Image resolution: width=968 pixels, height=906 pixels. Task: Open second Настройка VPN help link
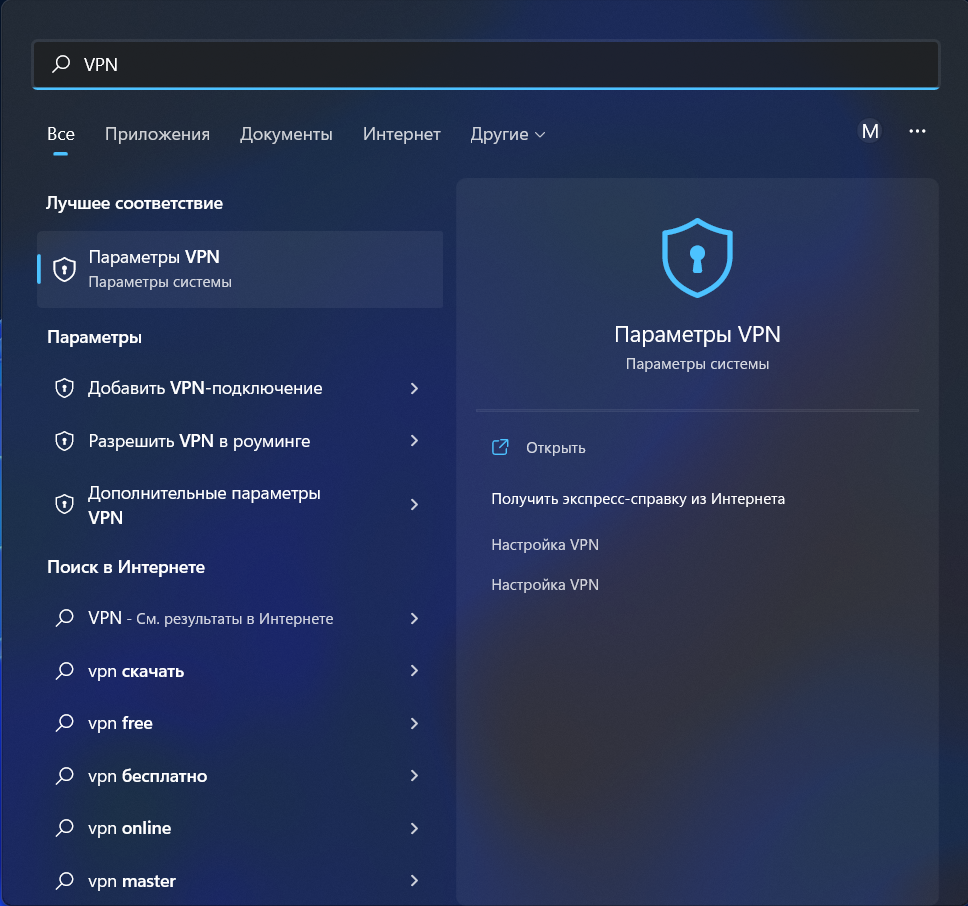click(x=544, y=585)
